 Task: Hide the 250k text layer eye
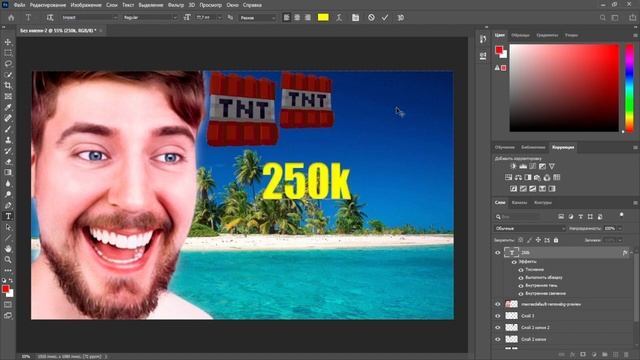point(498,253)
